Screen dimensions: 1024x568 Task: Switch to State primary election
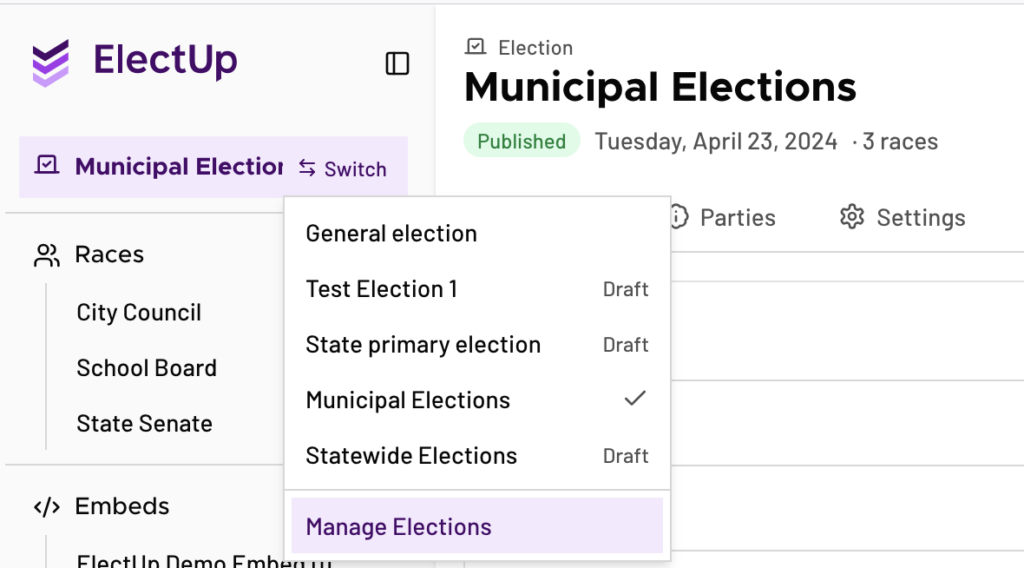(x=423, y=345)
